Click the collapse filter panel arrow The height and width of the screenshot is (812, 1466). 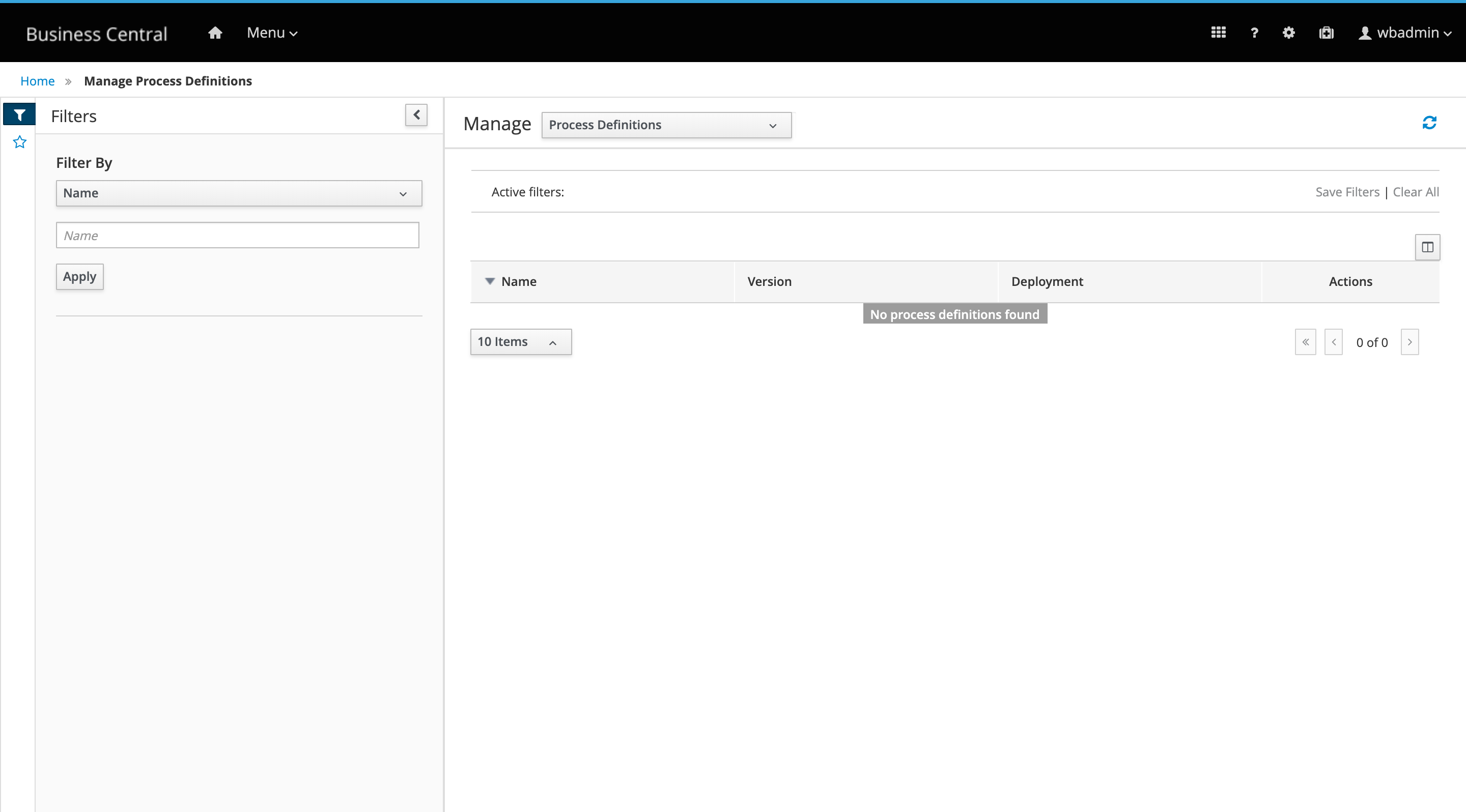point(417,115)
